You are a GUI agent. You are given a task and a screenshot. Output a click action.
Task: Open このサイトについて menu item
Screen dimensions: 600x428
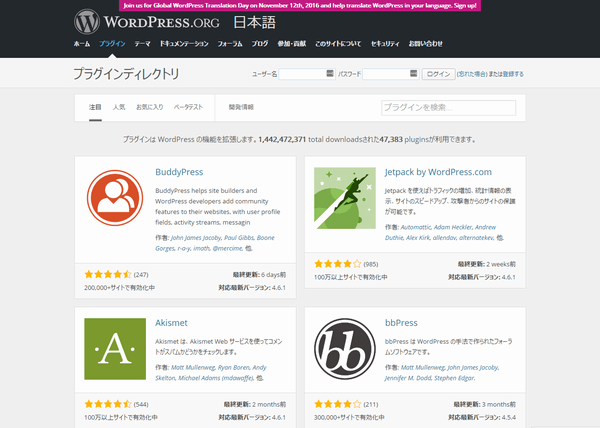[338, 44]
